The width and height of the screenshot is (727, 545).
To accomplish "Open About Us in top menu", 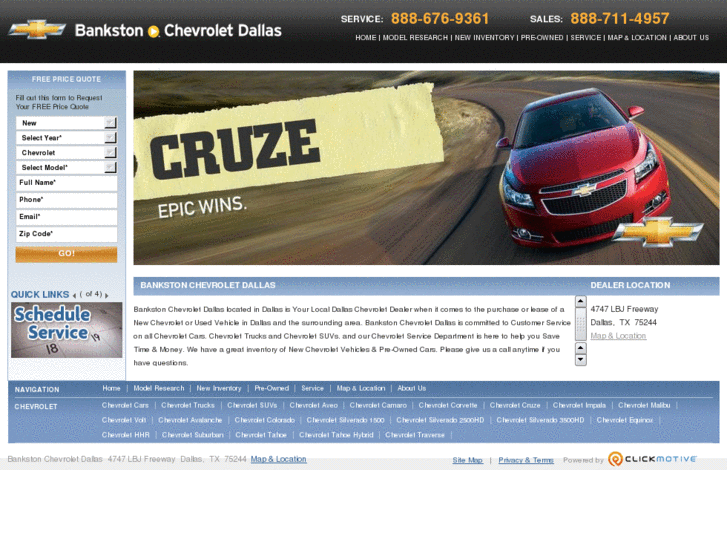I will pos(691,38).
